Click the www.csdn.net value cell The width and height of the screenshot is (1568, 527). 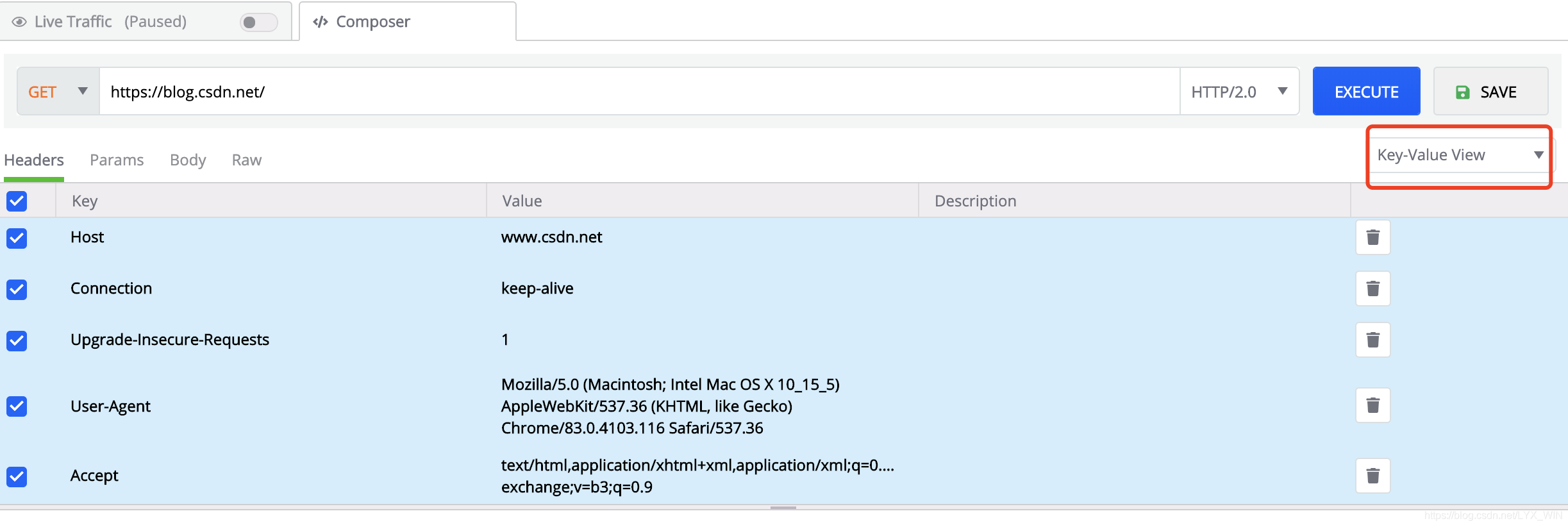coord(551,237)
